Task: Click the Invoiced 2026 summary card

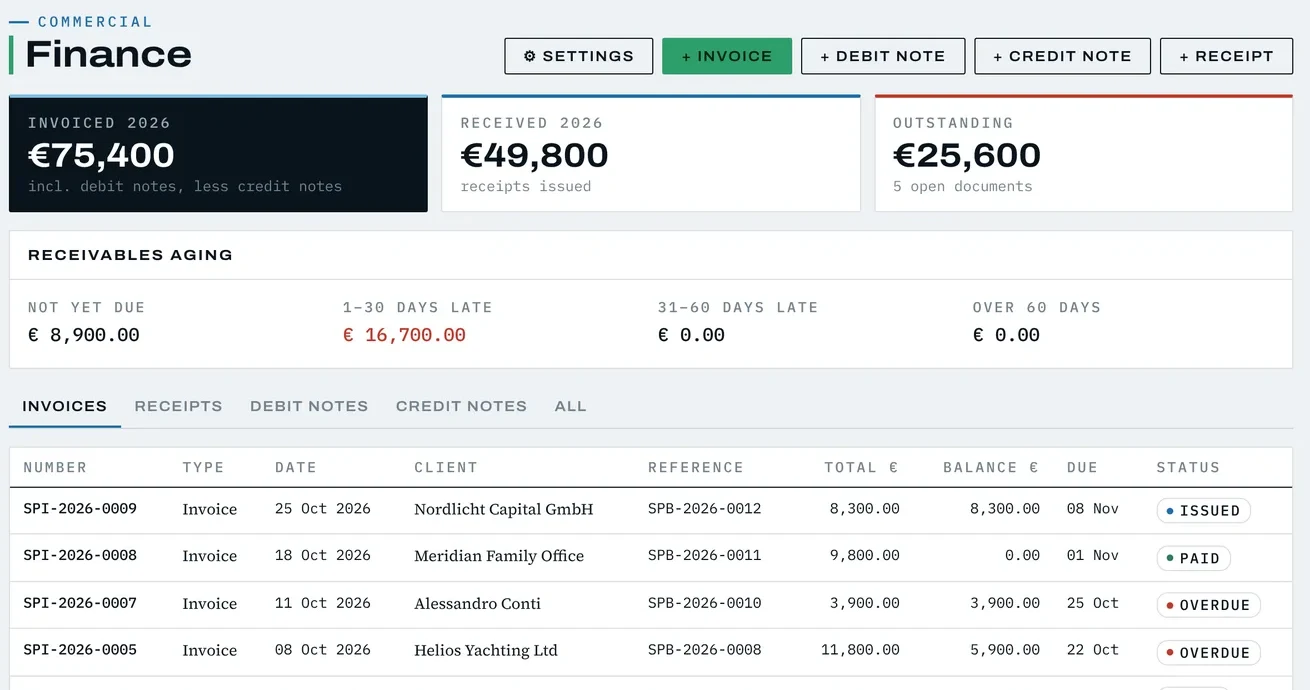Action: click(218, 153)
